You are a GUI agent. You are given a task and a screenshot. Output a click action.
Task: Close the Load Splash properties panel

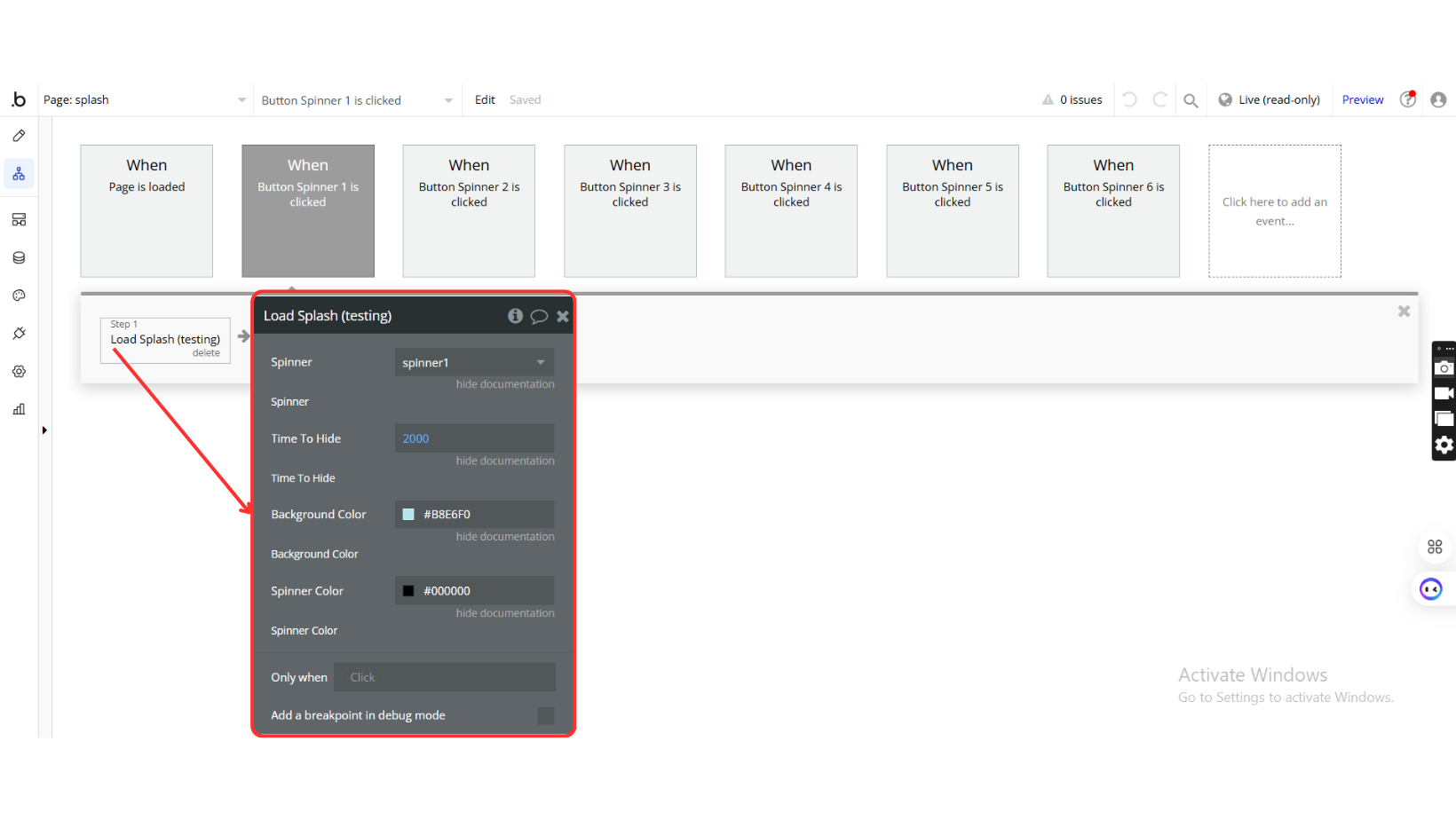[x=563, y=316]
